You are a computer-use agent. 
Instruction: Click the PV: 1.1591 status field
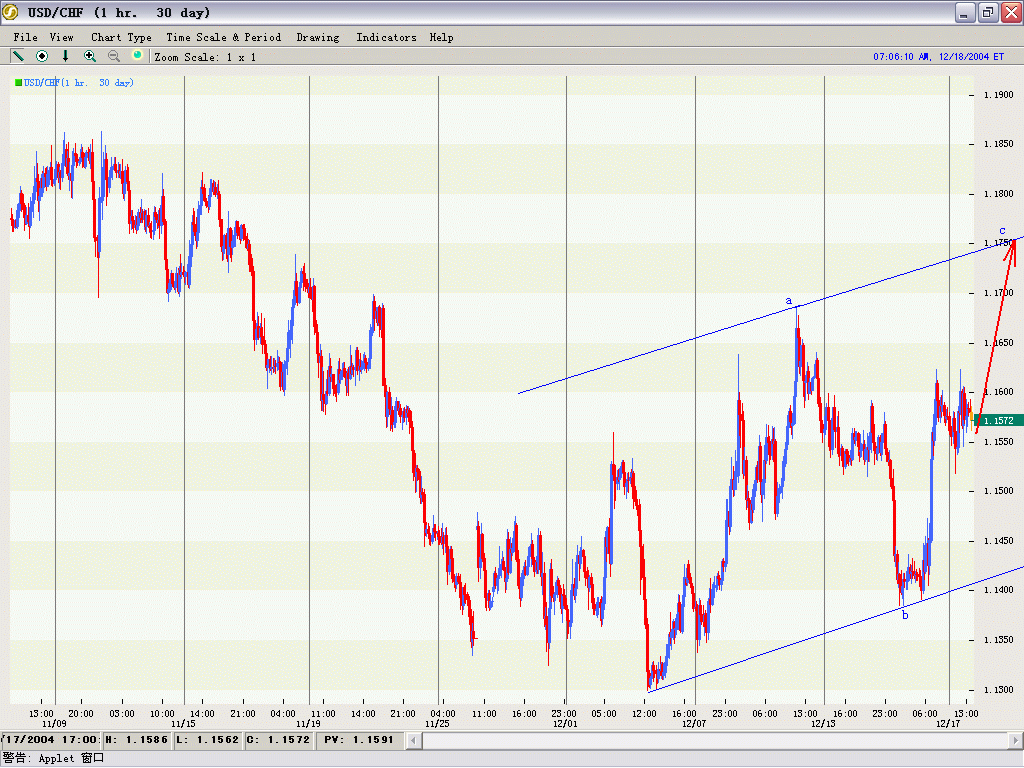tap(359, 740)
